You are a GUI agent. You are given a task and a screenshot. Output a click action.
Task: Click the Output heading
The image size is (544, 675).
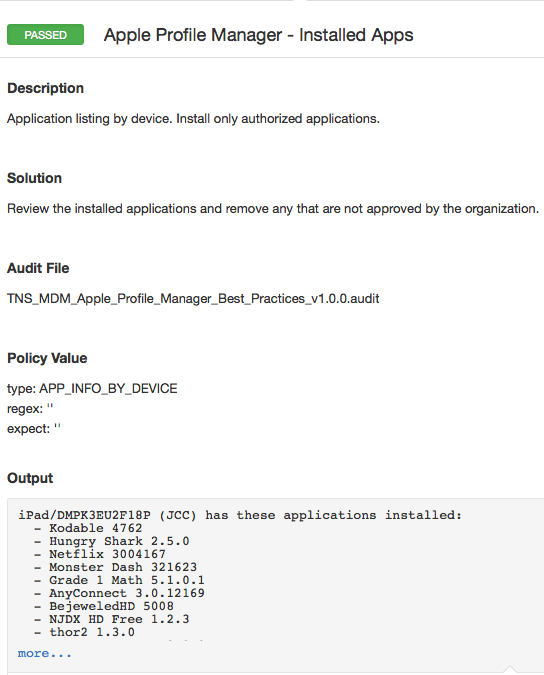point(30,478)
